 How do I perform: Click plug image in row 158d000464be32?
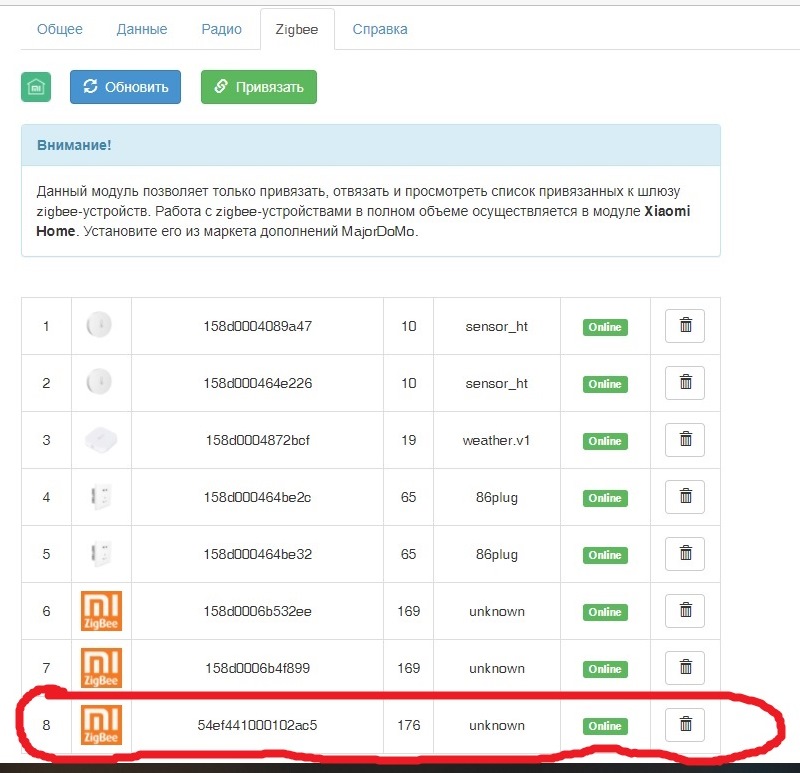pos(102,554)
